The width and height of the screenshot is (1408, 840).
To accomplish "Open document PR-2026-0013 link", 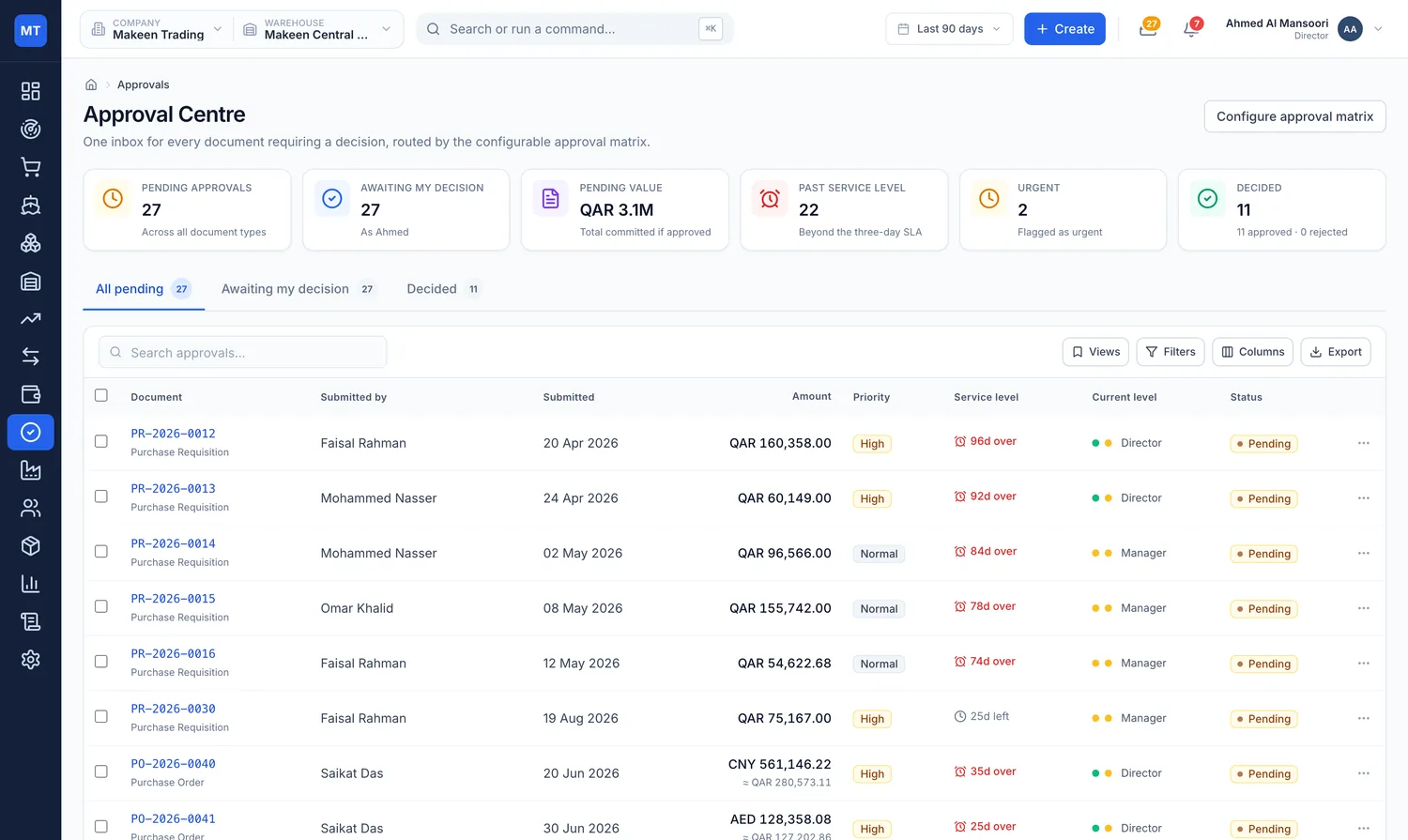I will (173, 488).
